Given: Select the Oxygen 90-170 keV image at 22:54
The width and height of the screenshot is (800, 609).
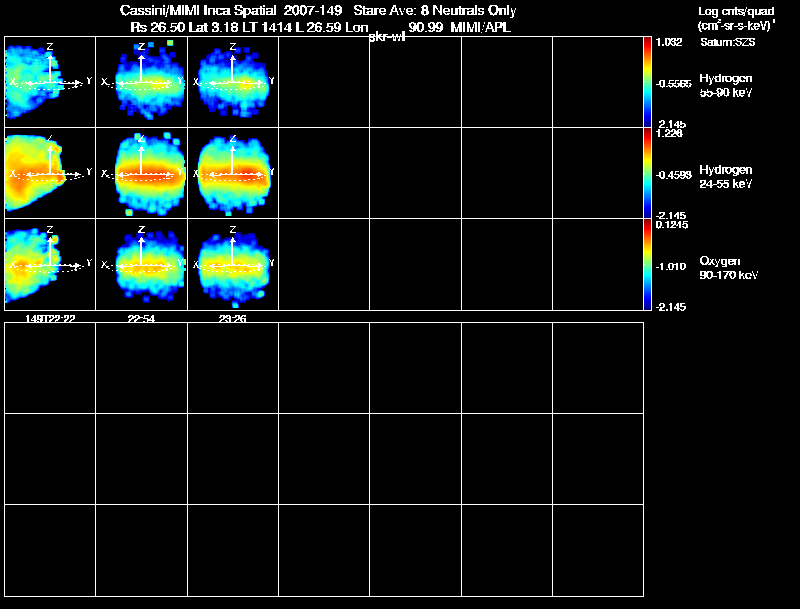Looking at the screenshot, I should [x=141, y=264].
